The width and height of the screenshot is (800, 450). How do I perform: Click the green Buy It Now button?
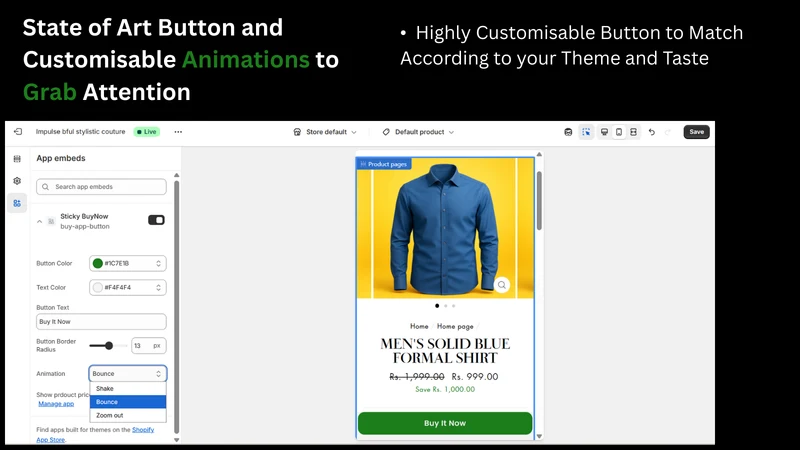click(445, 423)
